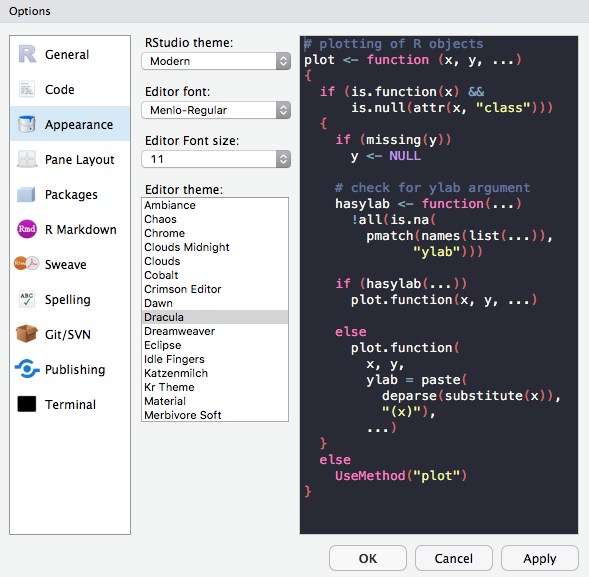
Task: Open the Sweave section label
Action: [66, 265]
